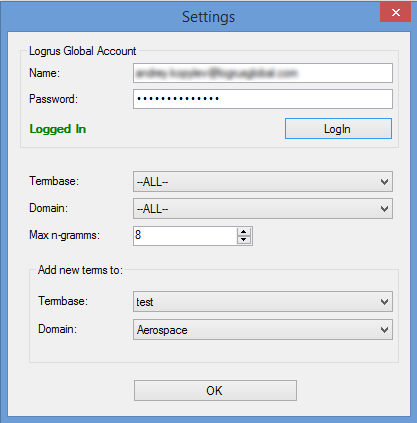Open the top Domain dropdown showing --ALL--

pos(263,209)
